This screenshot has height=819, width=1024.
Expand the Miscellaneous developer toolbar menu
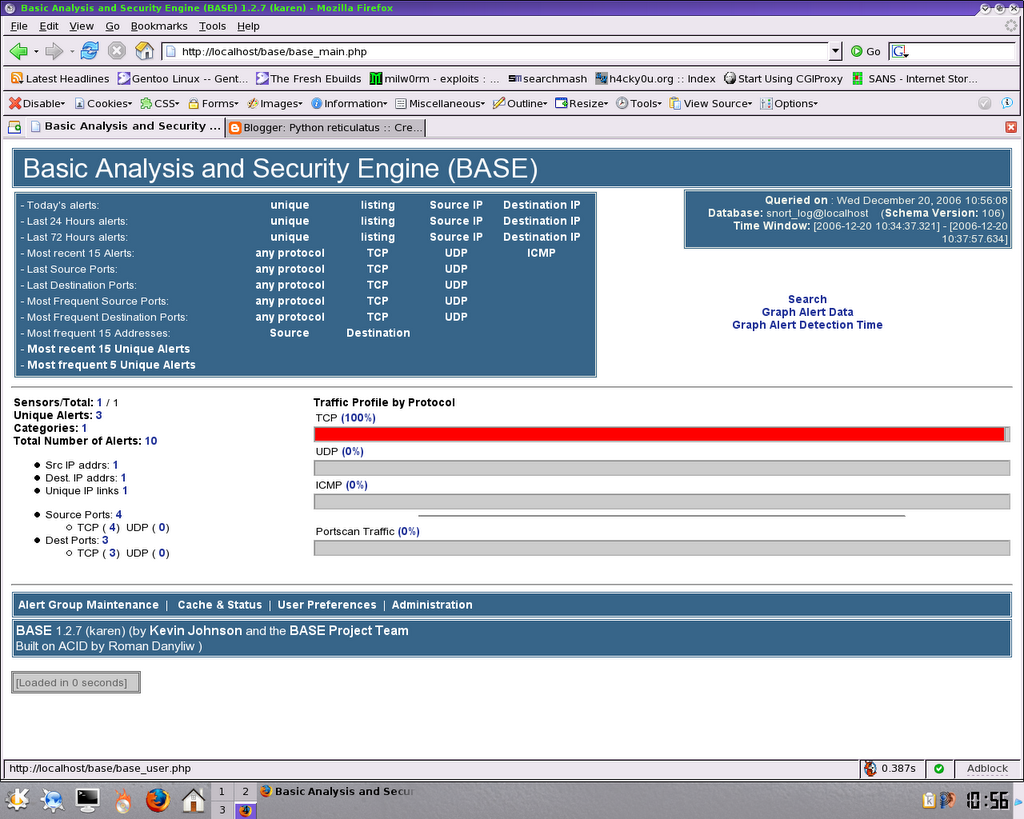(x=440, y=103)
